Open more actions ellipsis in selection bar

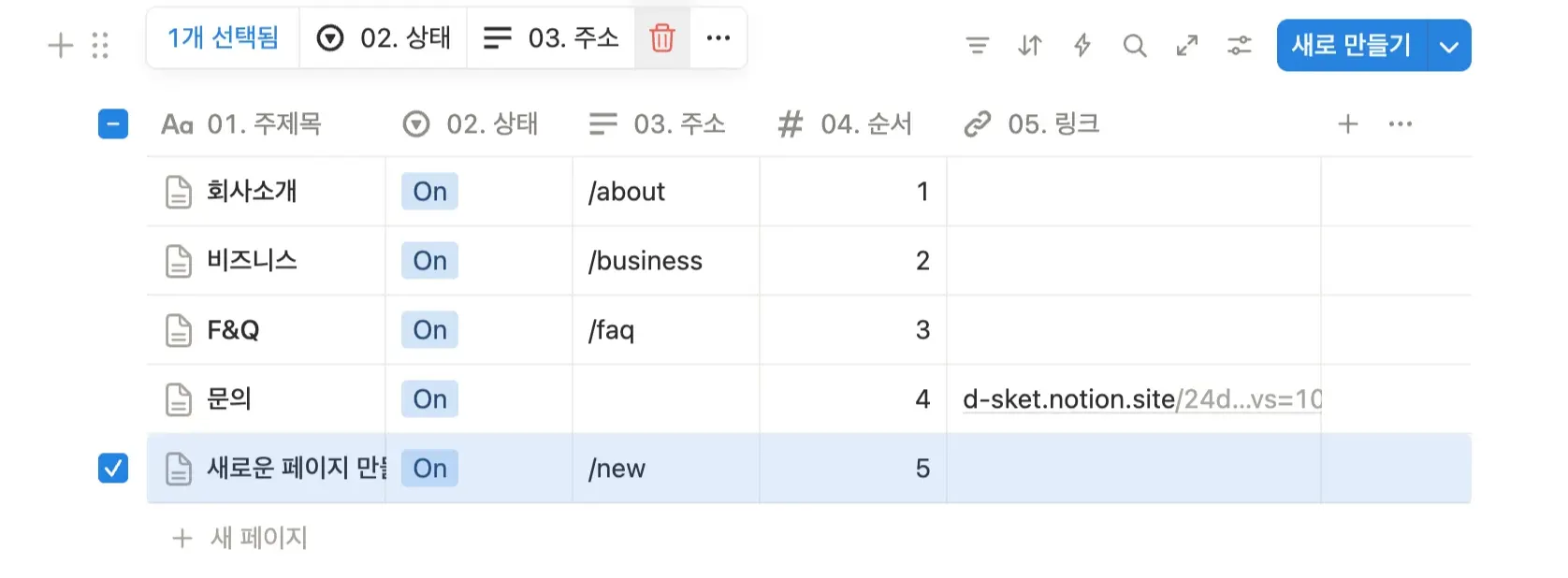point(718,38)
